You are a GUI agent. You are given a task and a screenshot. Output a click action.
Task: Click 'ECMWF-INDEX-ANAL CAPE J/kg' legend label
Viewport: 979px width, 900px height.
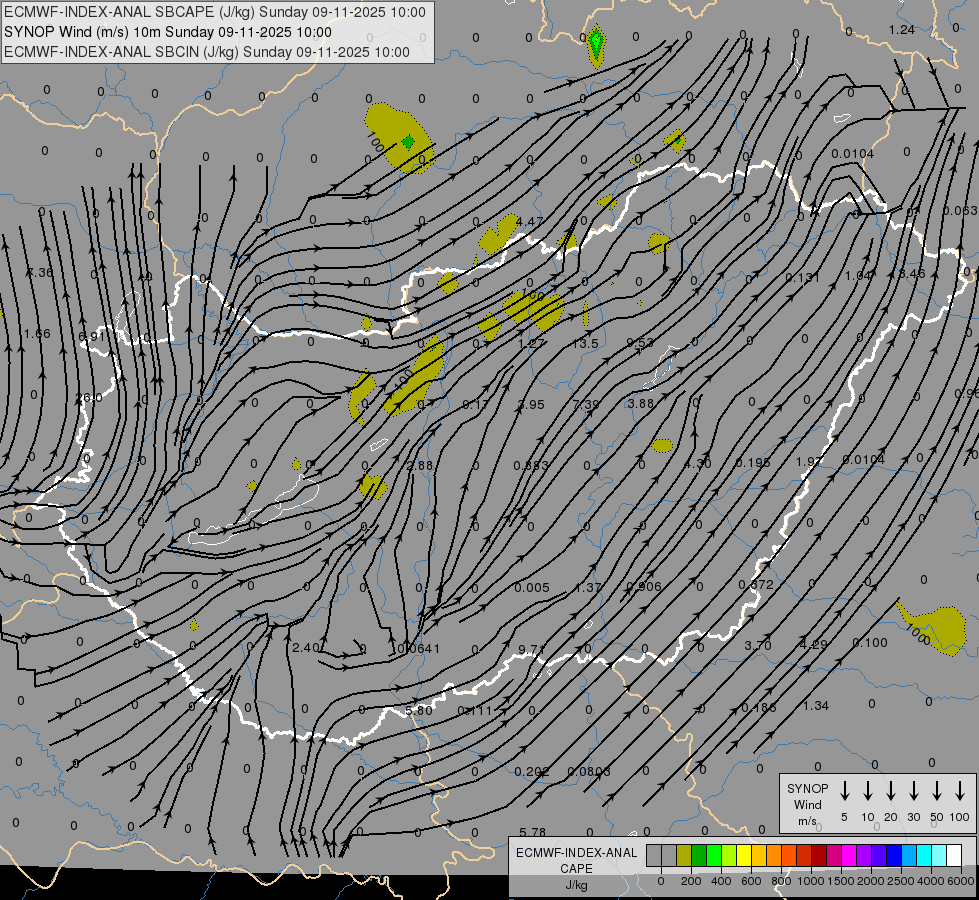(576, 869)
